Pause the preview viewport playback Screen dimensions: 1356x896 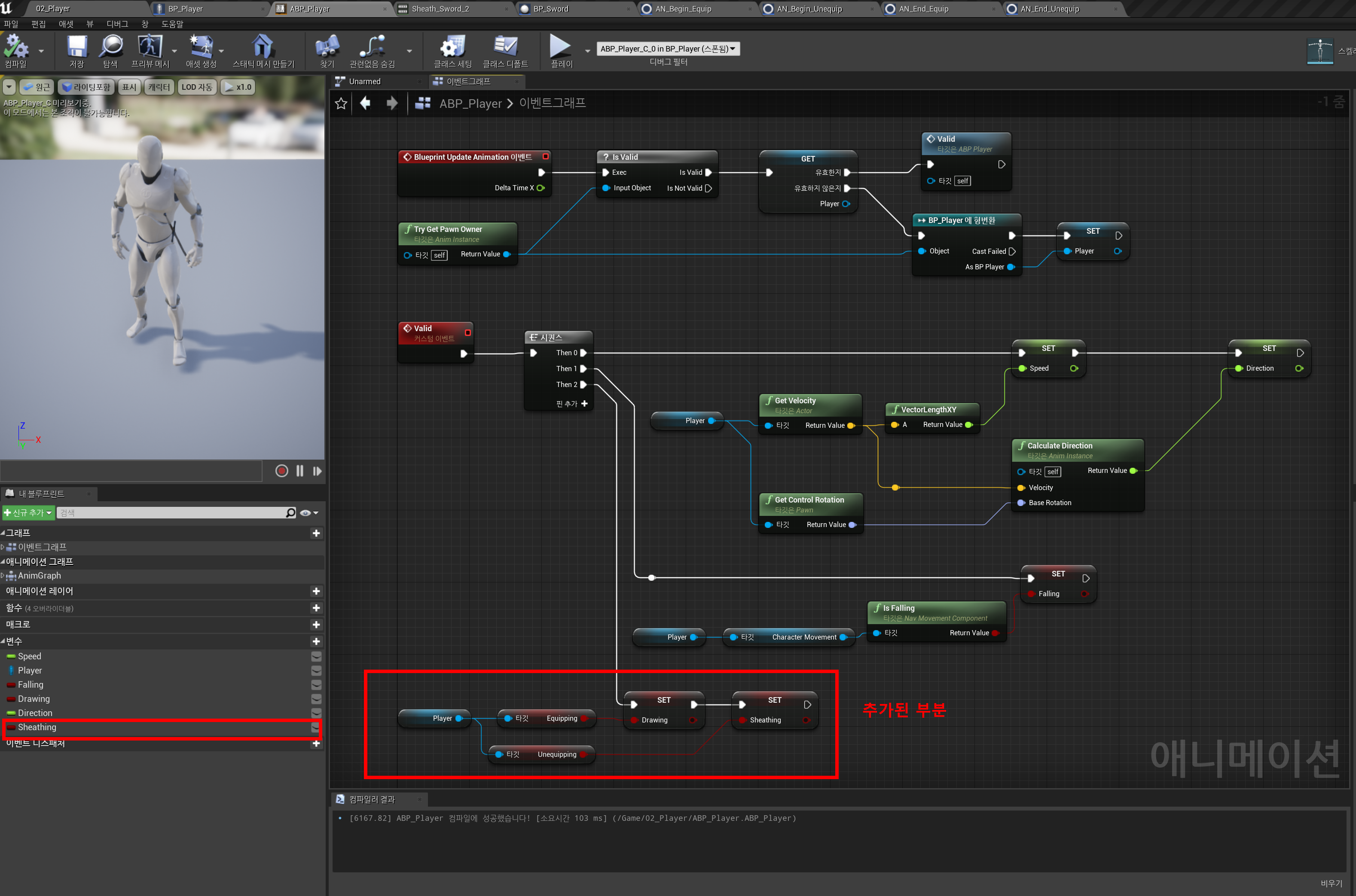(300, 471)
